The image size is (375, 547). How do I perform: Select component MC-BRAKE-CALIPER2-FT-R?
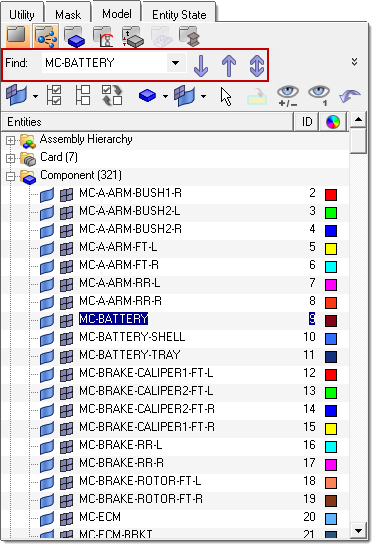coord(147,409)
